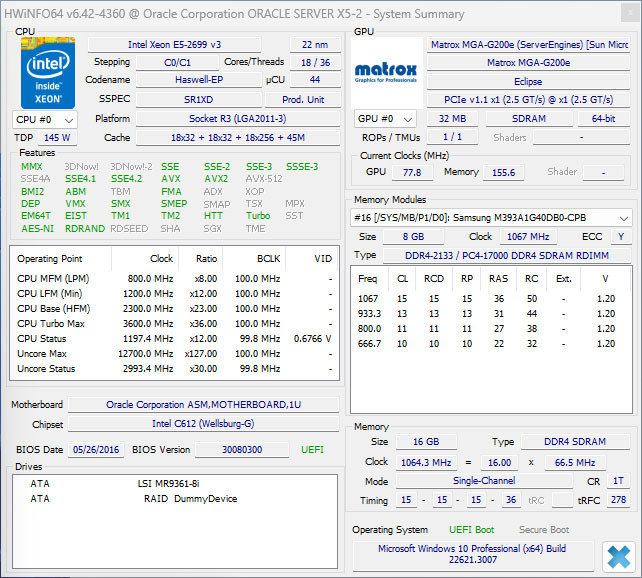The width and height of the screenshot is (642, 578).
Task: Click the greyed AVX-512 feature label
Action: pyautogui.click(x=264, y=179)
